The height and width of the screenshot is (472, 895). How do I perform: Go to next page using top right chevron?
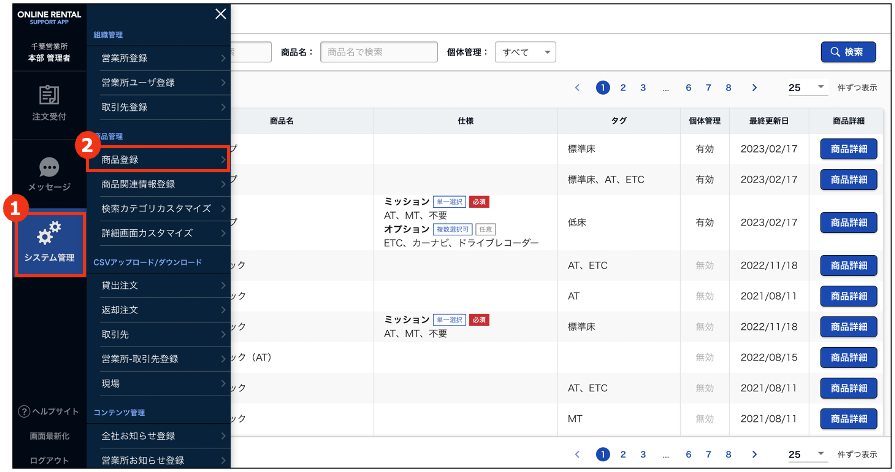[754, 88]
